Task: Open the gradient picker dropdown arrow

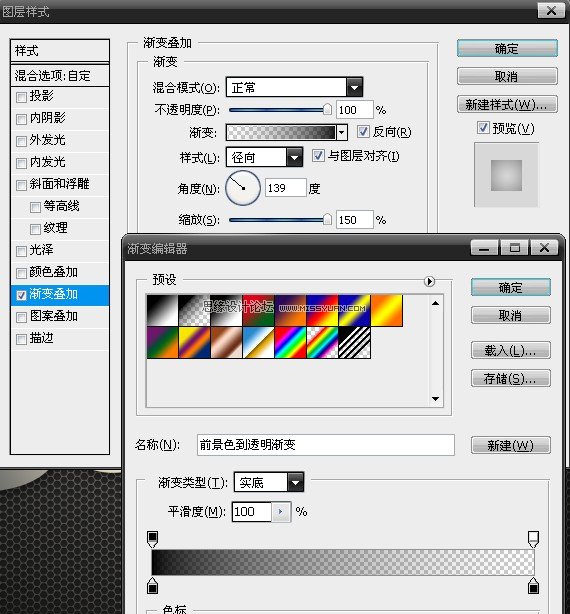Action: [342, 133]
